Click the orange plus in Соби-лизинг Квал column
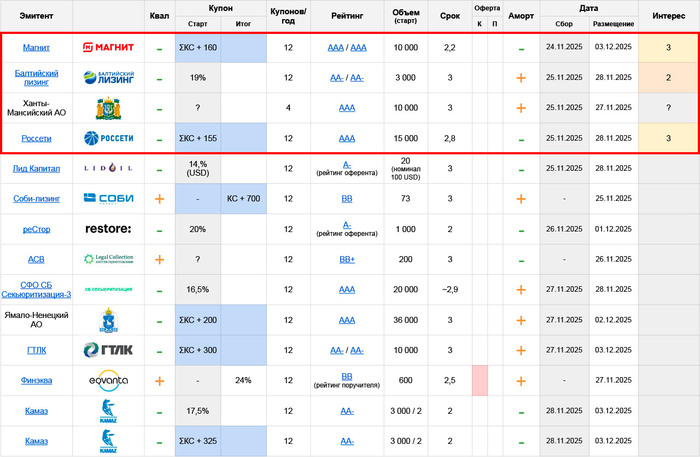The image size is (700, 457). pos(159,199)
